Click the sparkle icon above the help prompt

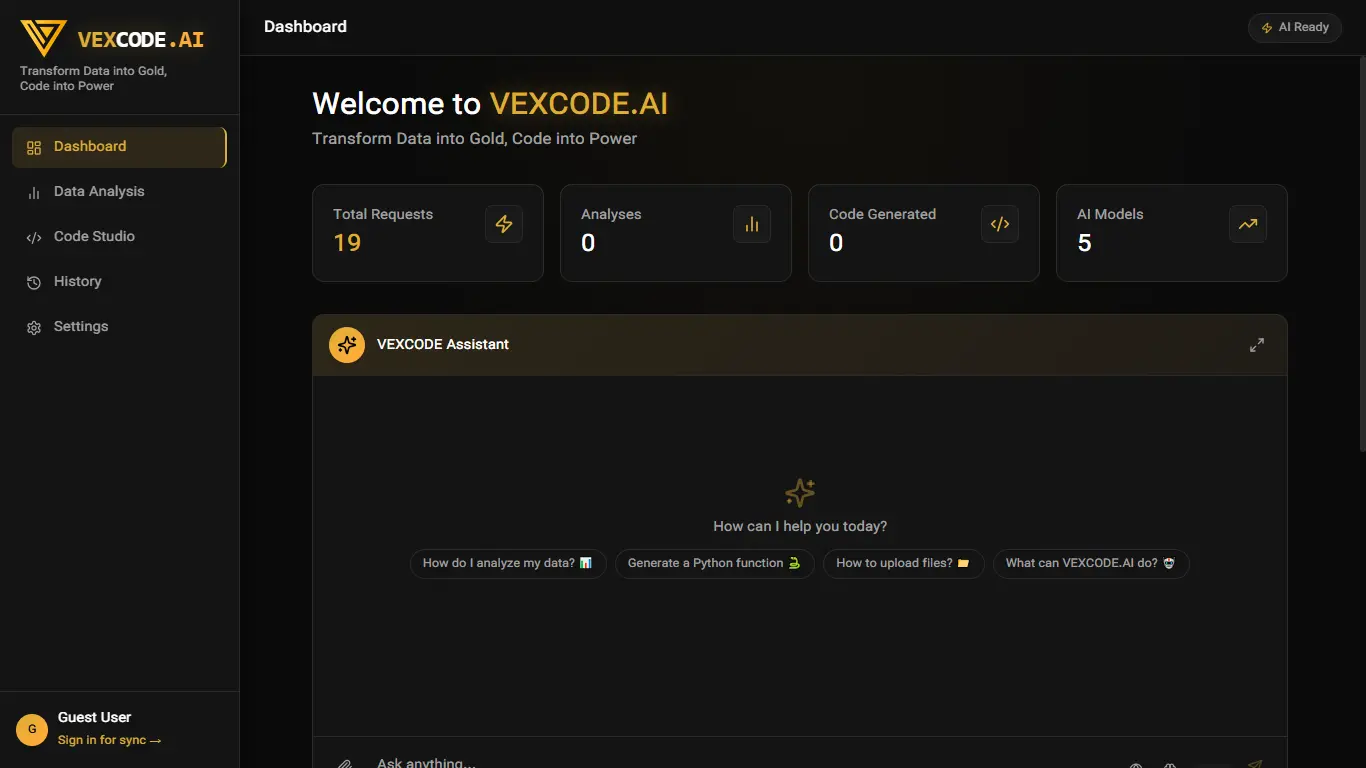(800, 492)
